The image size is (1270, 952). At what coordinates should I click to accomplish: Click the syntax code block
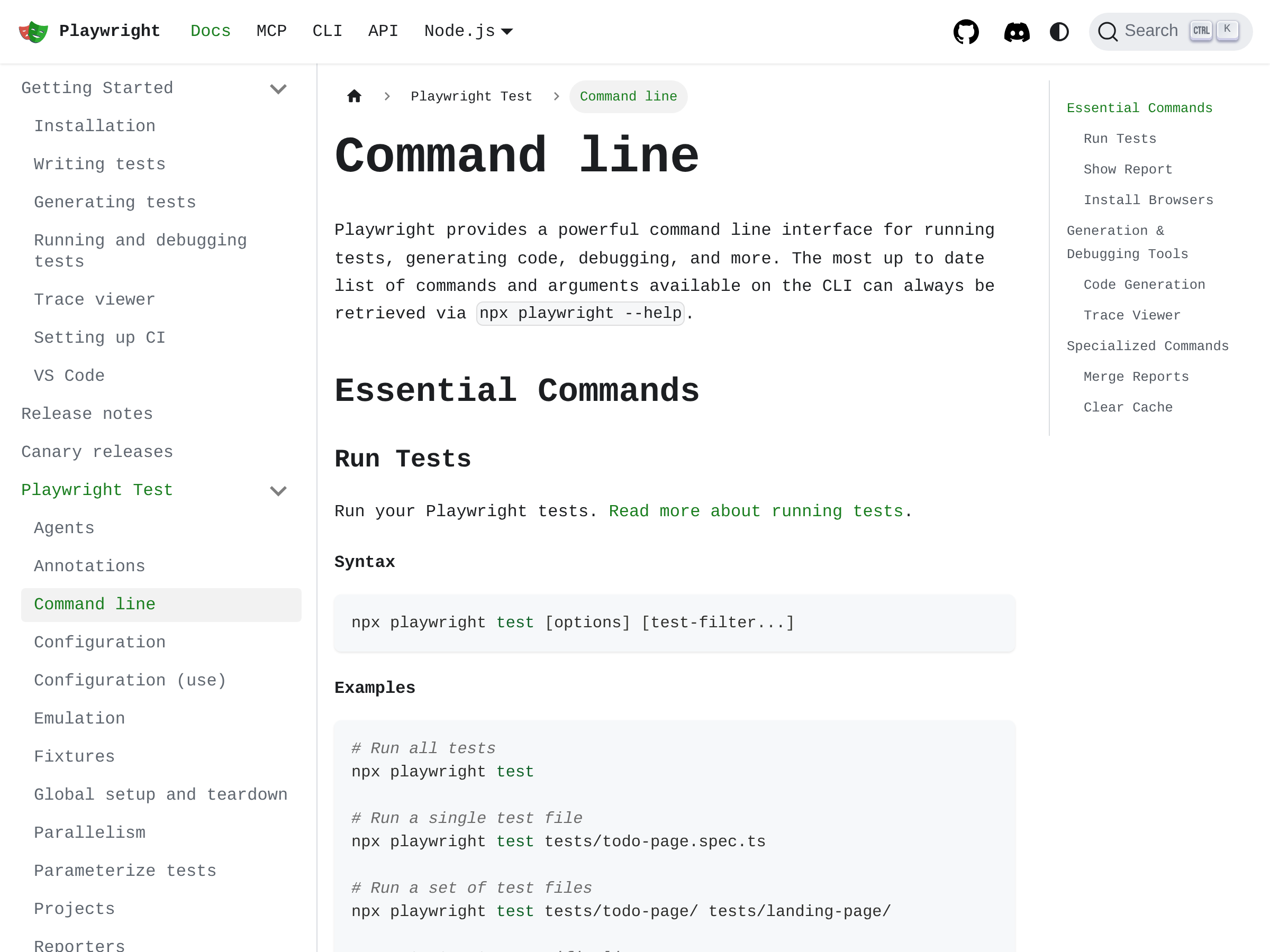pyautogui.click(x=675, y=623)
